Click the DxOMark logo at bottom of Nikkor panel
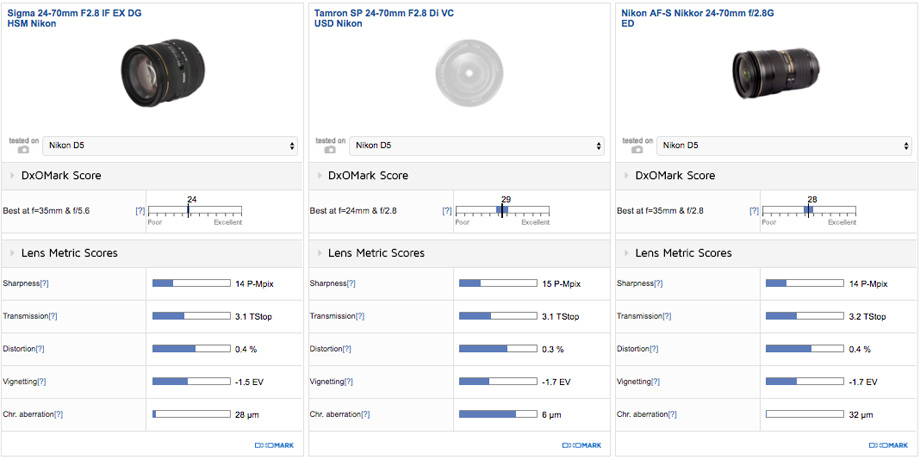The height and width of the screenshot is (460, 920). pyautogui.click(x=889, y=445)
